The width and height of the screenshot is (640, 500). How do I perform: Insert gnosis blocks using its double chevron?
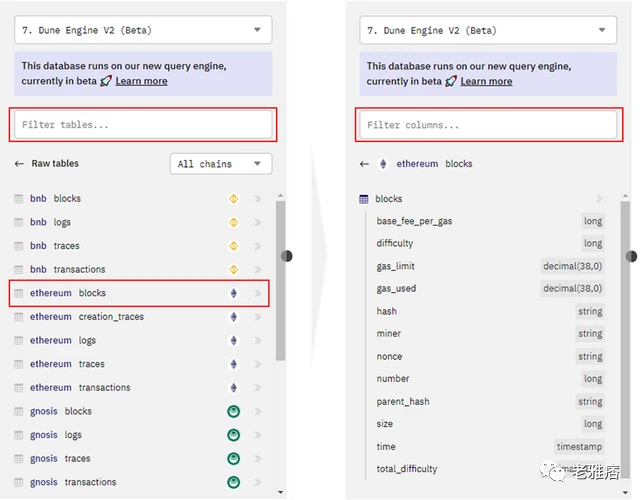258,411
